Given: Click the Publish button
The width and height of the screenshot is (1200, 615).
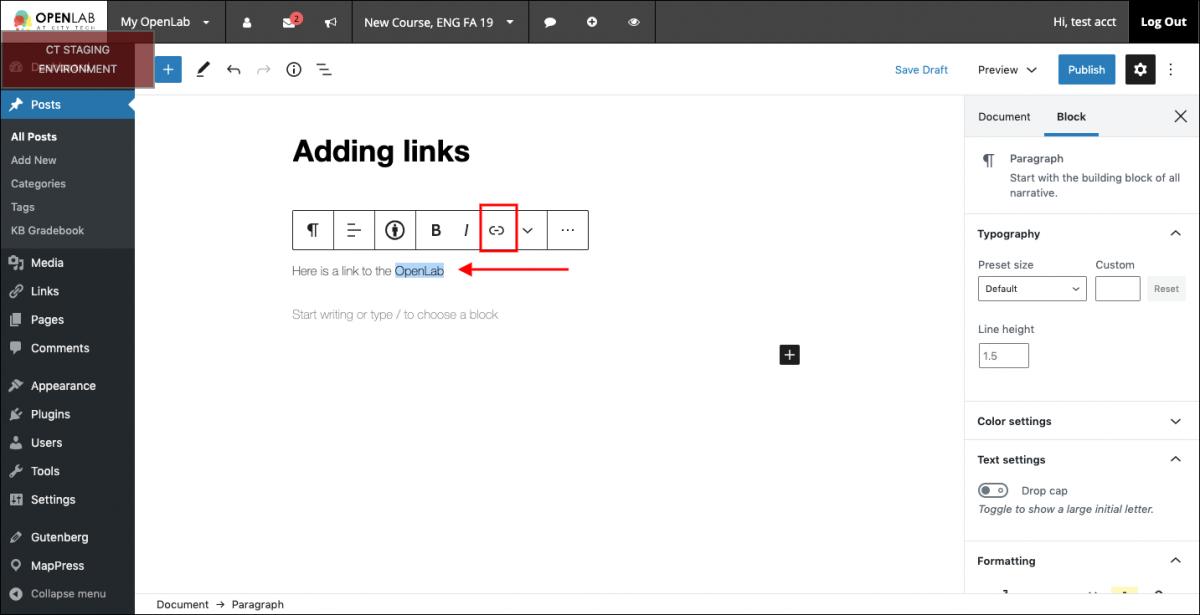Looking at the screenshot, I should (1086, 69).
